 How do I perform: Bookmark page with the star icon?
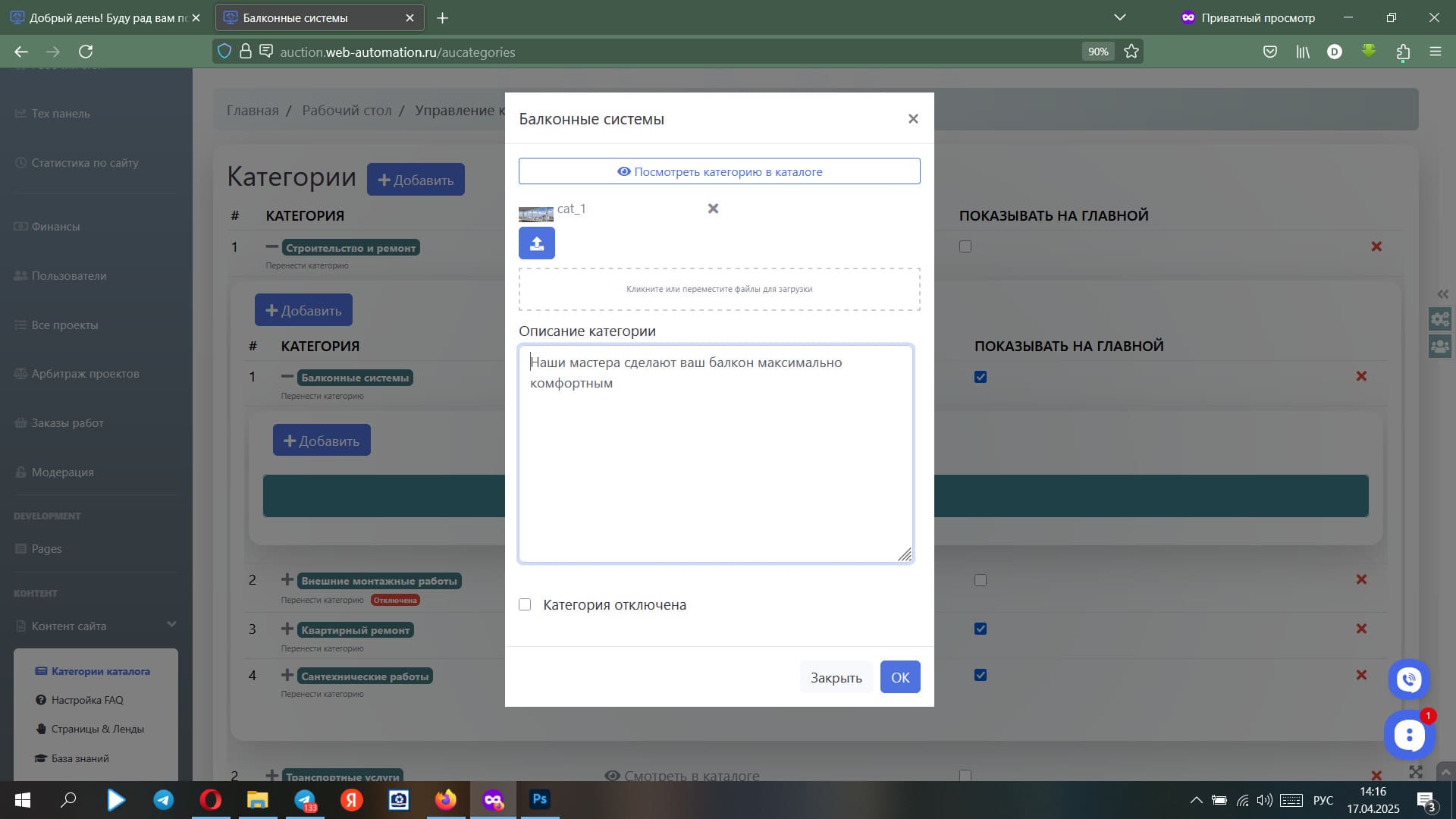point(1131,52)
